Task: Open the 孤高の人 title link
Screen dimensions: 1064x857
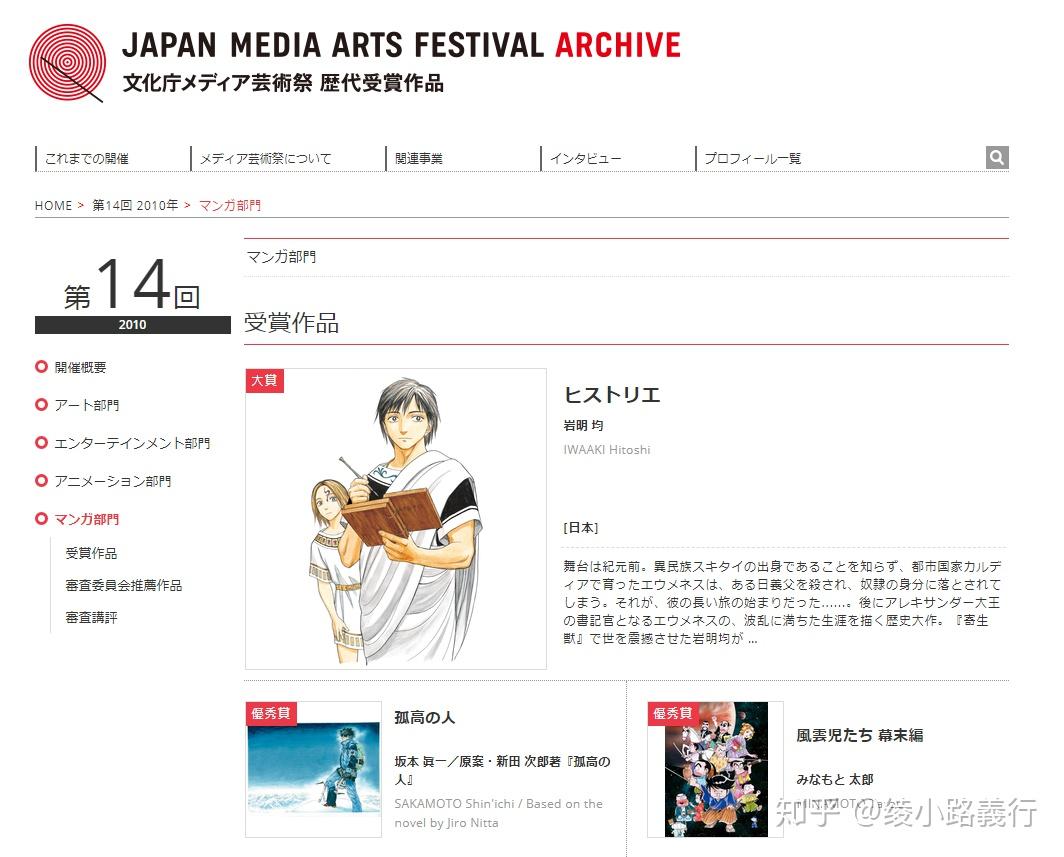Action: click(424, 717)
